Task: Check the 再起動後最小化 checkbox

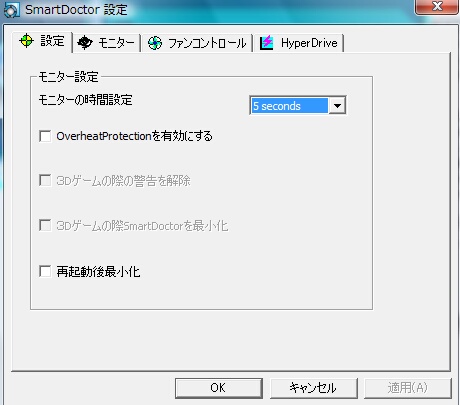Action: click(45, 271)
